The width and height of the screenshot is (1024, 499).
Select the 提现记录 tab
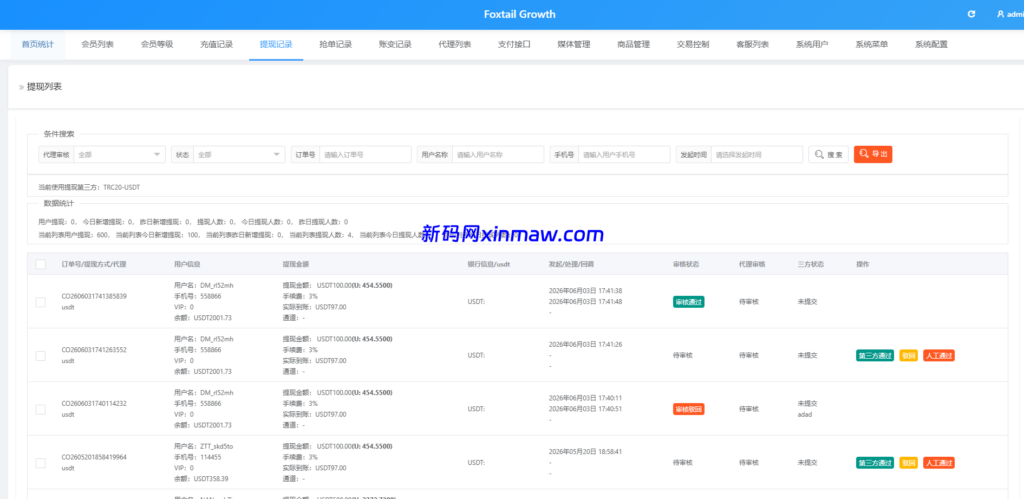pyautogui.click(x=276, y=45)
